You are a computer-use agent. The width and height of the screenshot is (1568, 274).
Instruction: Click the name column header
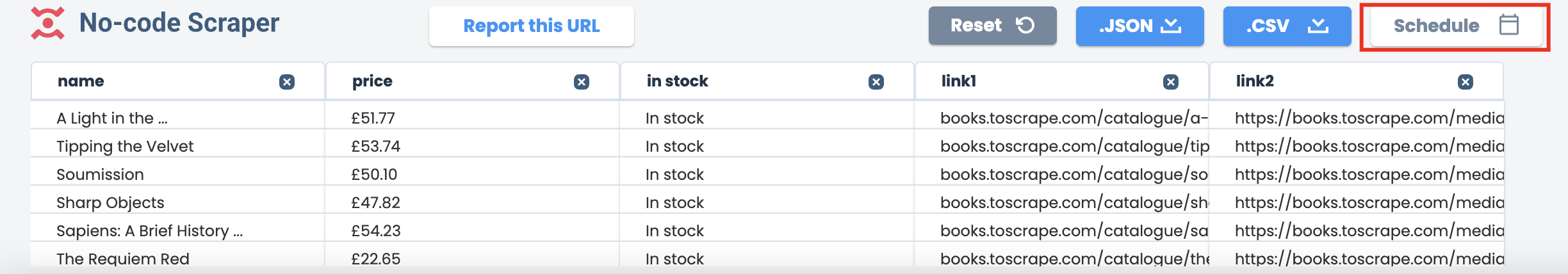pyautogui.click(x=81, y=81)
